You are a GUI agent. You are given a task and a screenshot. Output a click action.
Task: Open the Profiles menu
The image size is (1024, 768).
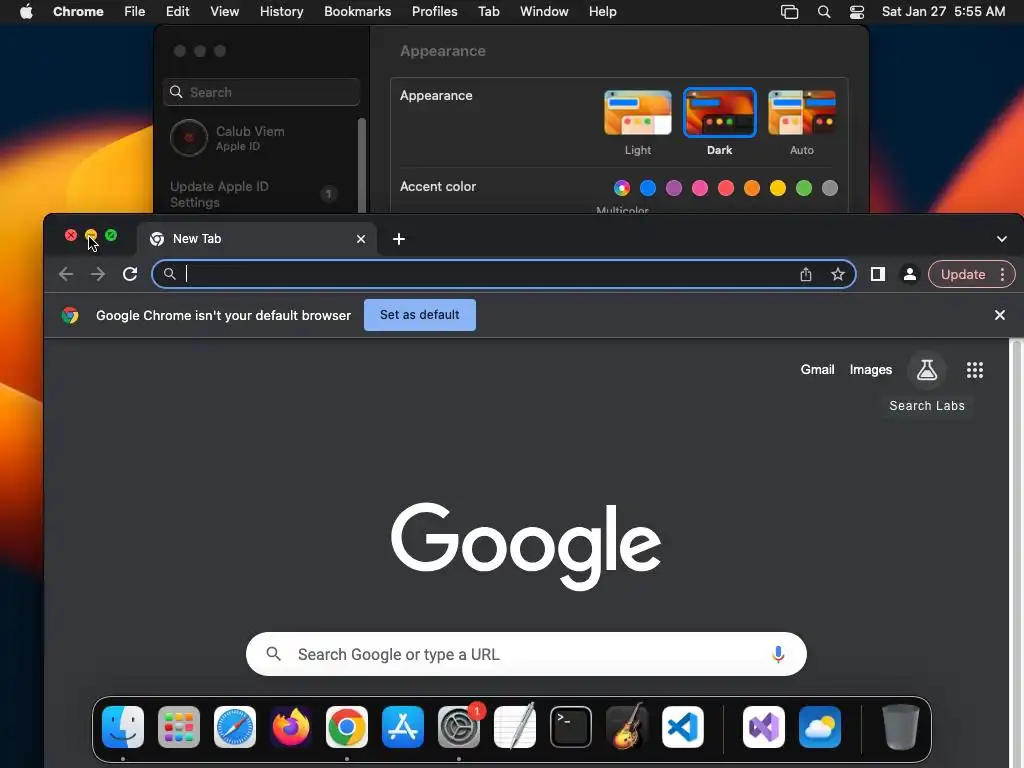click(435, 12)
